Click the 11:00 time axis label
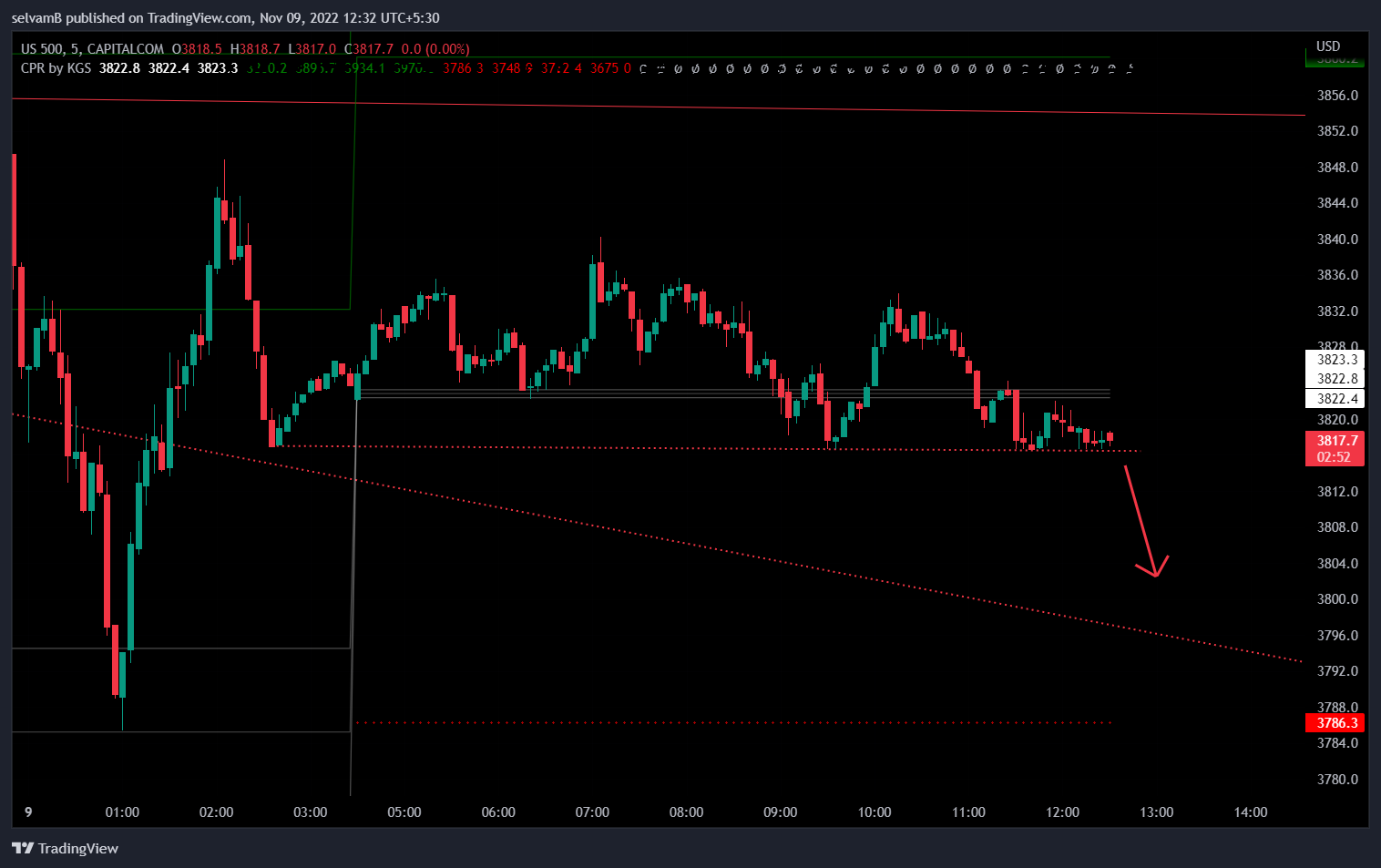Screen dimensions: 1381x868 pyautogui.click(x=968, y=812)
